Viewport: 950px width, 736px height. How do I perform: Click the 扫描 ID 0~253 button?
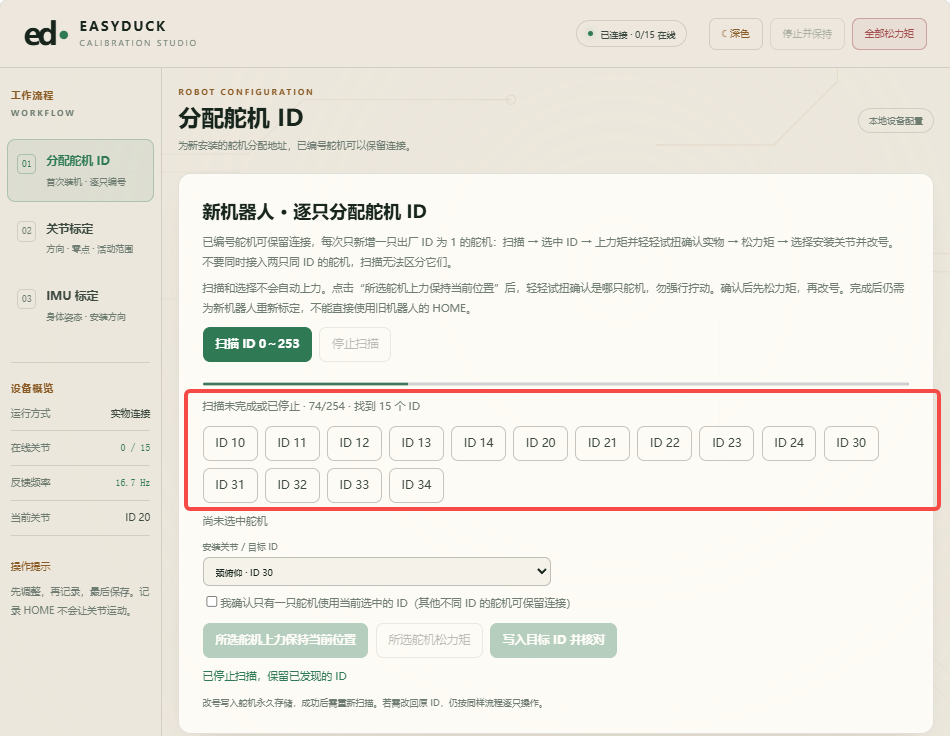tap(257, 344)
